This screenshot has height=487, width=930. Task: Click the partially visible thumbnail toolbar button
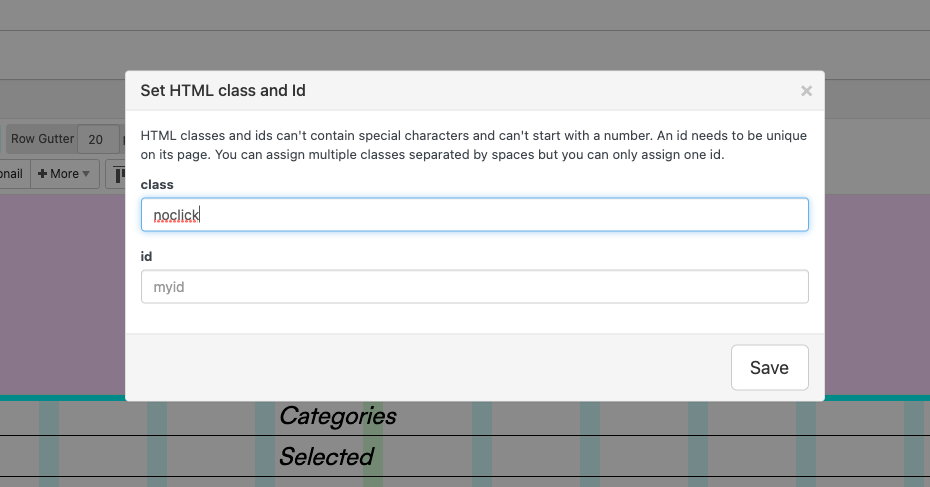[x=13, y=174]
